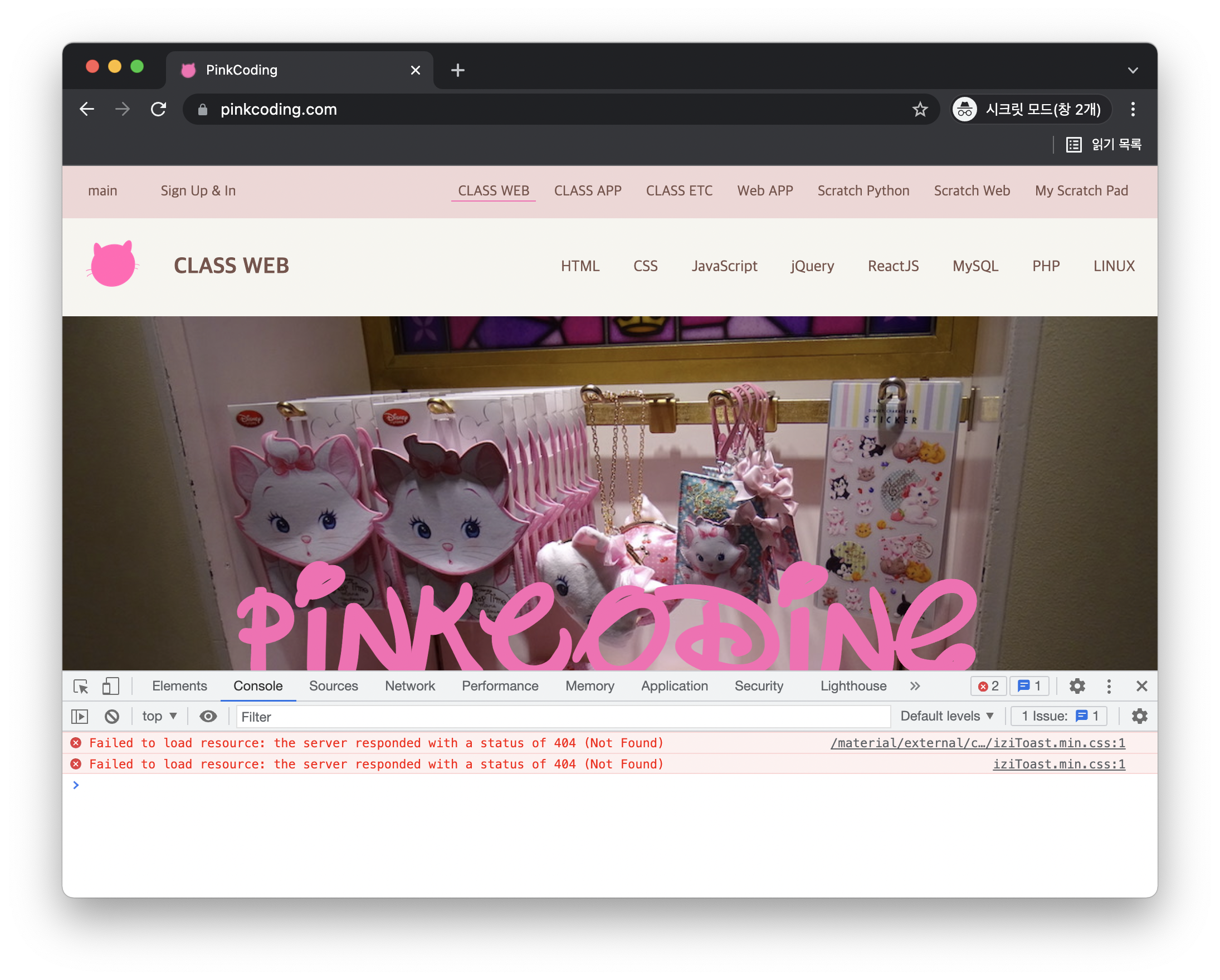Expand the tab search chevron

click(1133, 71)
